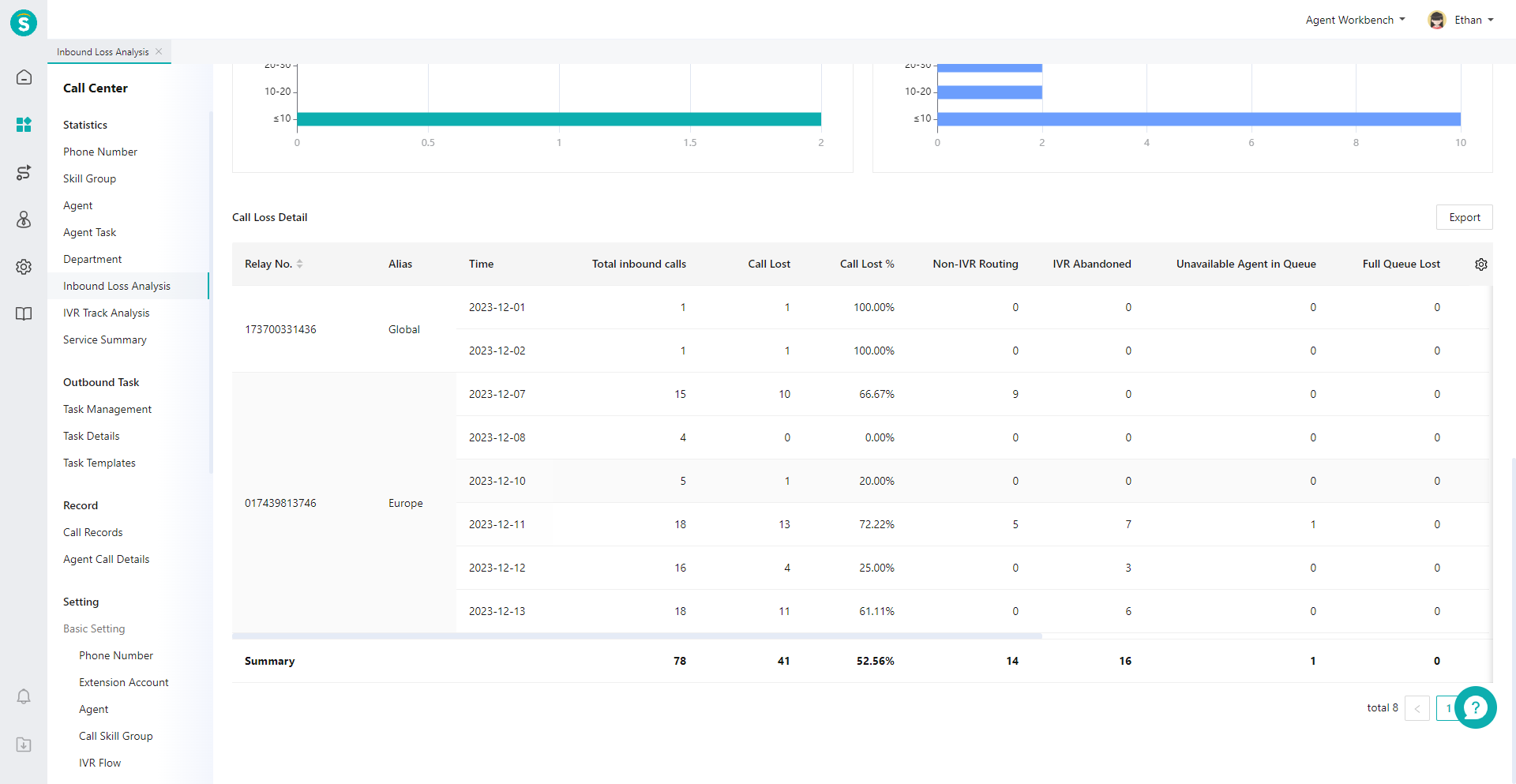This screenshot has height=784, width=1516.
Task: Click Unavailable Agent value 1 on 2023-12-11
Action: click(x=1313, y=524)
